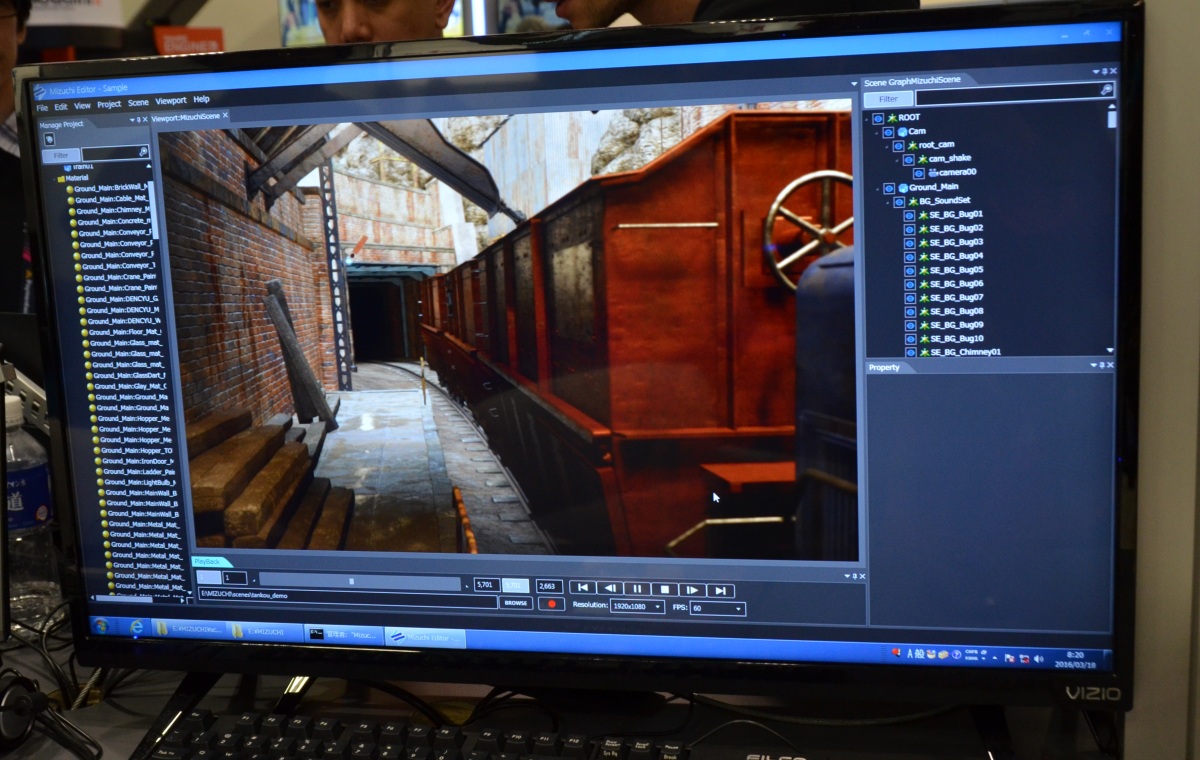Viewport: 1200px width, 760px height.
Task: Click the ROOT node icon
Action: pos(891,118)
